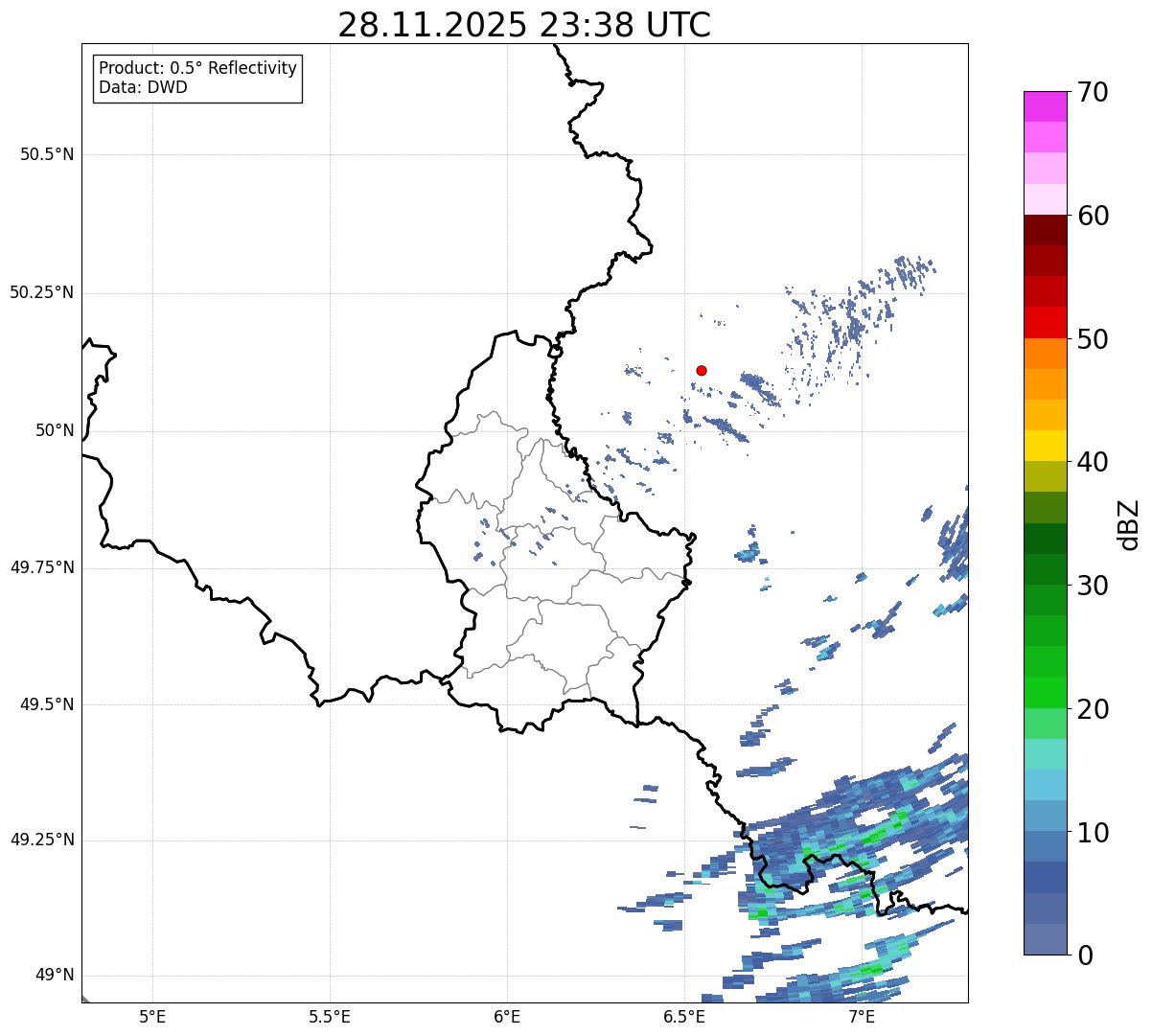Image resolution: width=1152 pixels, height=1036 pixels.
Task: Click the "50.5°N" latitude label
Action: [x=47, y=155]
